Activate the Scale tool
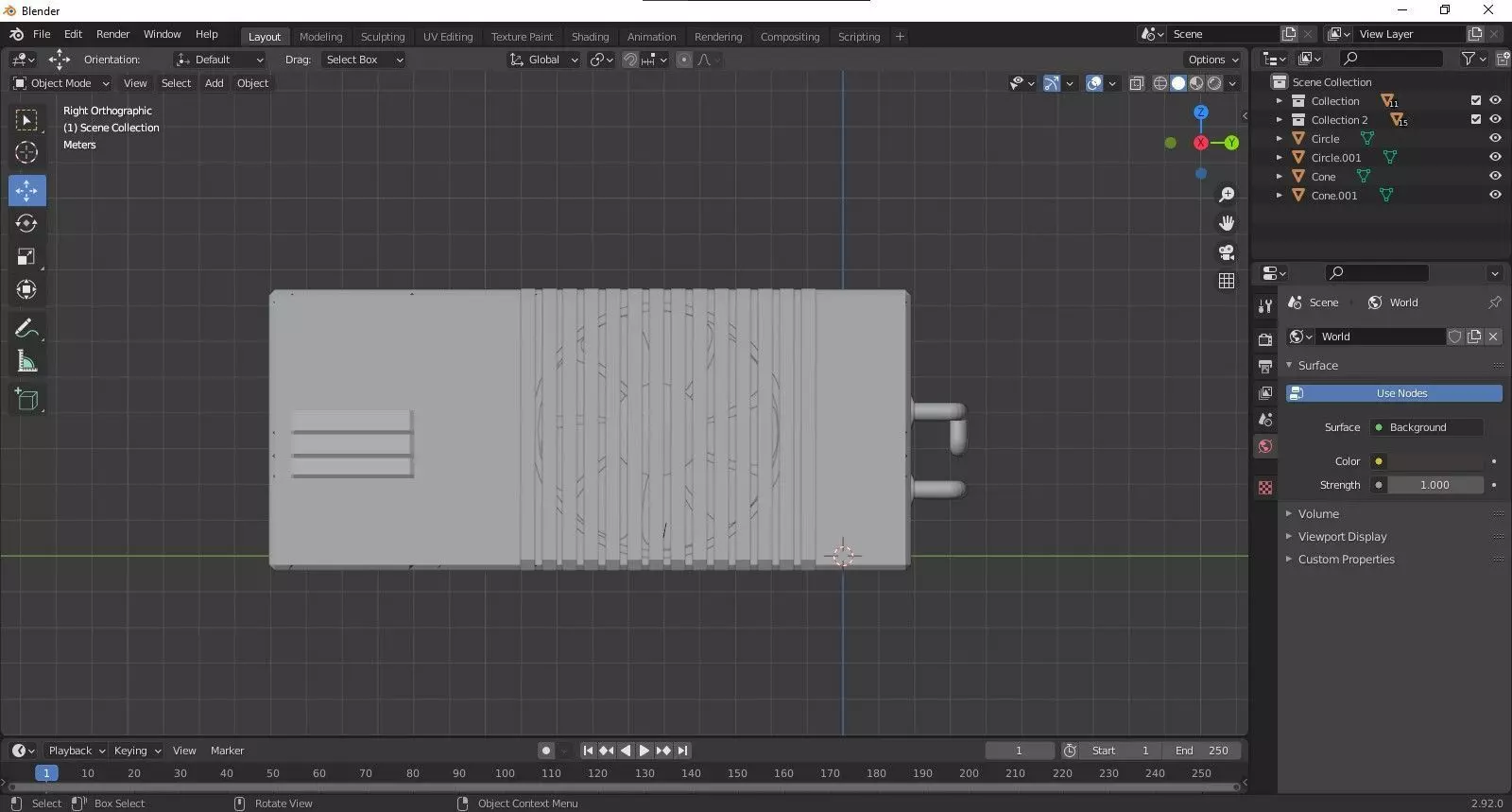Image resolution: width=1512 pixels, height=812 pixels. (x=26, y=257)
